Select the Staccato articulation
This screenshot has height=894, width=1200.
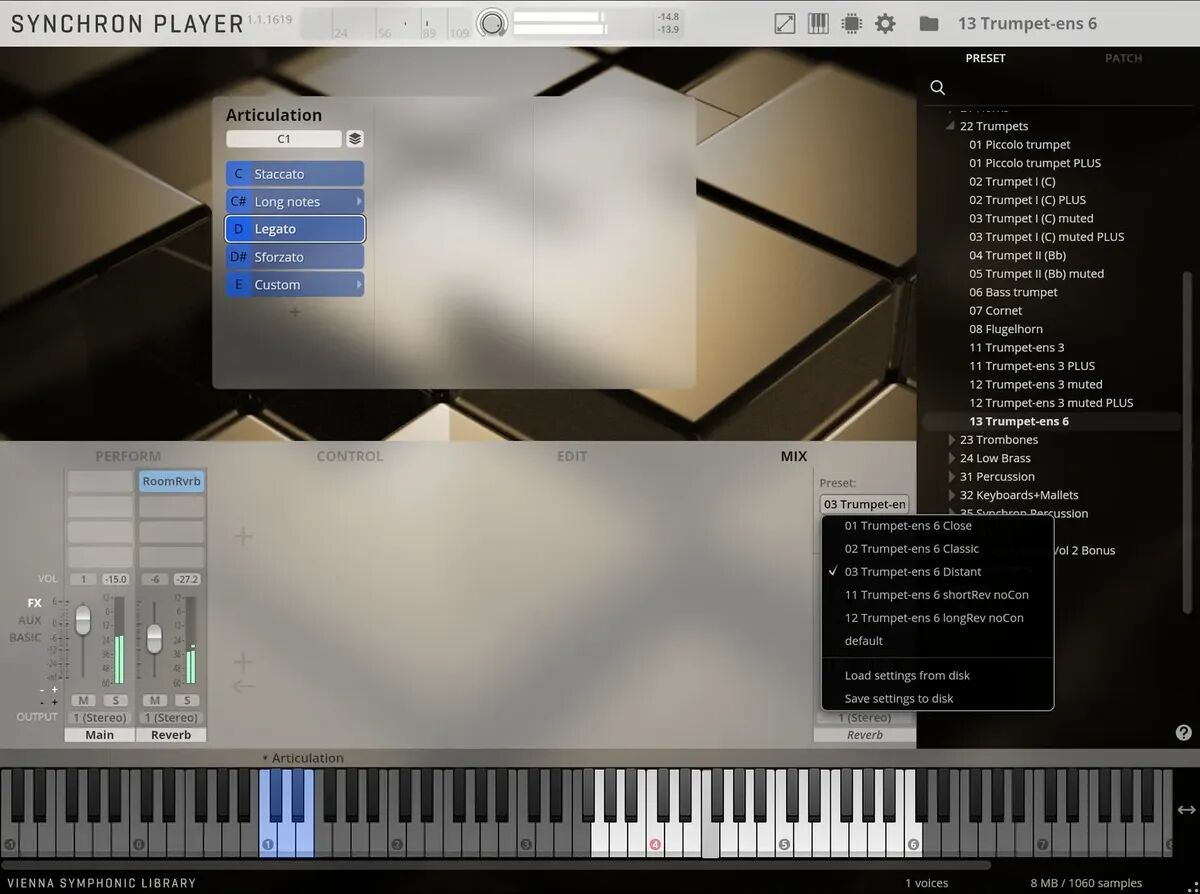pos(295,174)
